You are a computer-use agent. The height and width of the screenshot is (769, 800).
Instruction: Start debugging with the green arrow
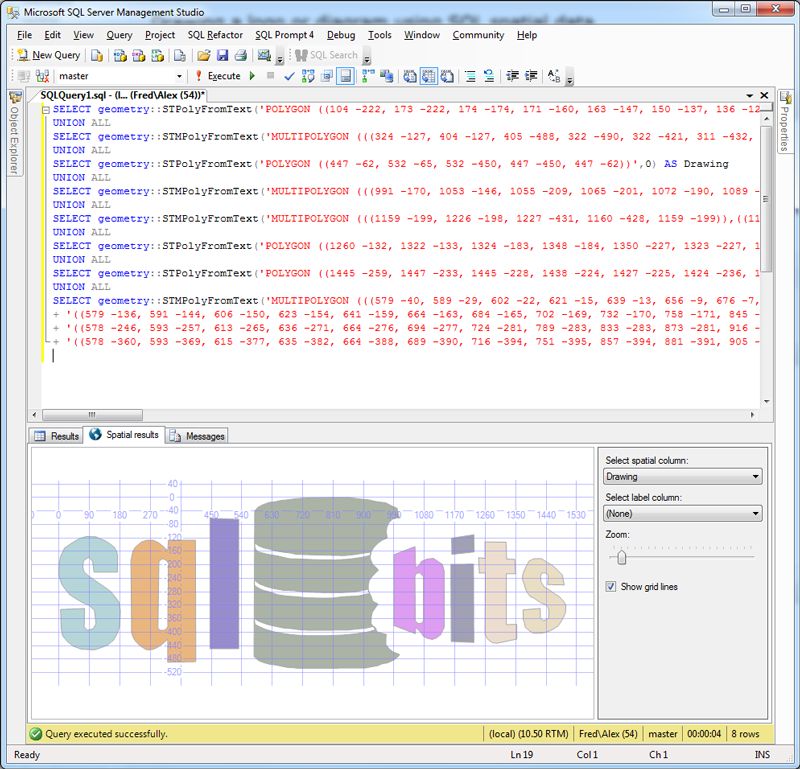[x=252, y=76]
